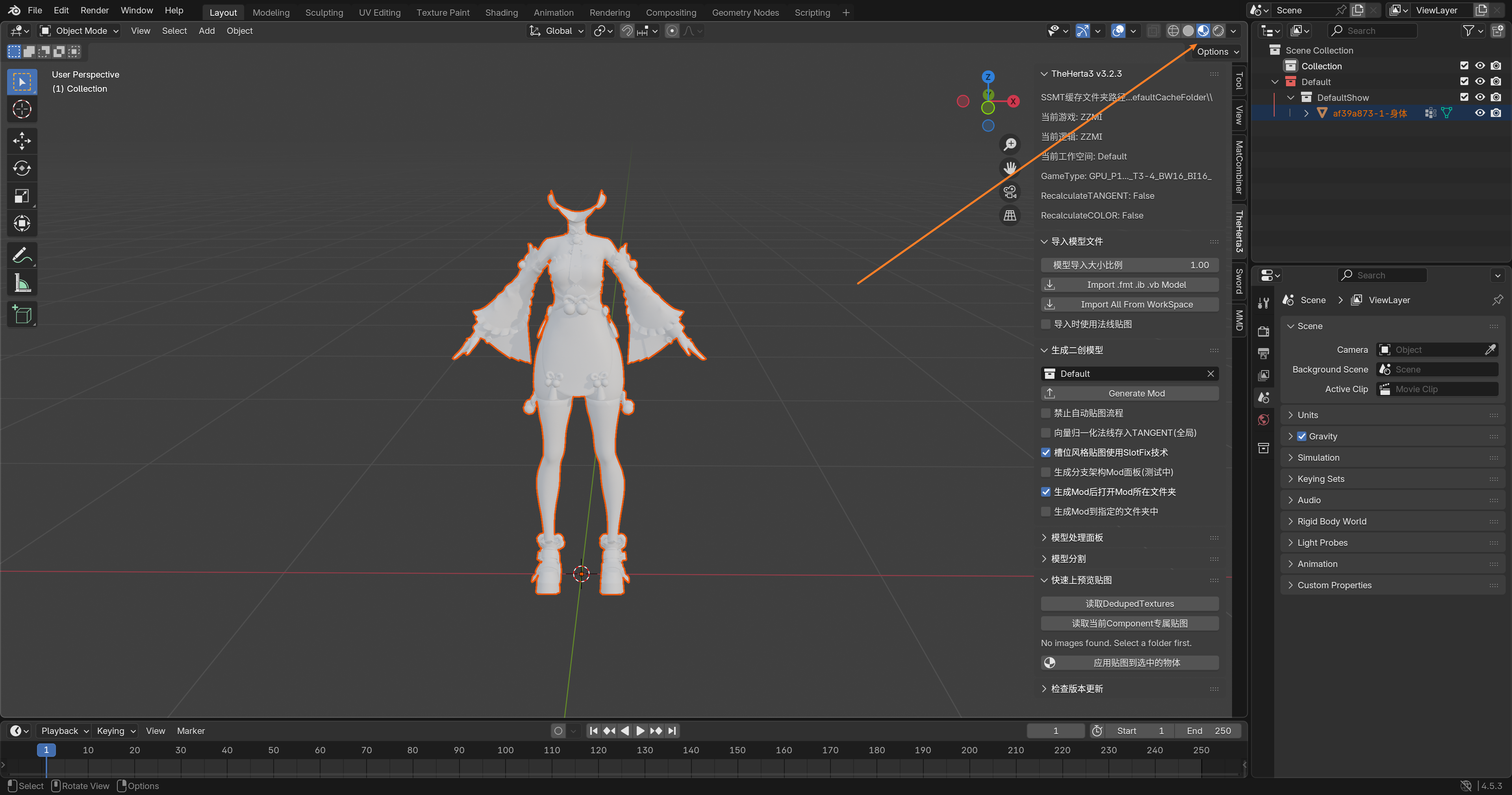The image size is (1512, 795).
Task: Expand the 模型处理面板 section
Action: click(x=1077, y=537)
